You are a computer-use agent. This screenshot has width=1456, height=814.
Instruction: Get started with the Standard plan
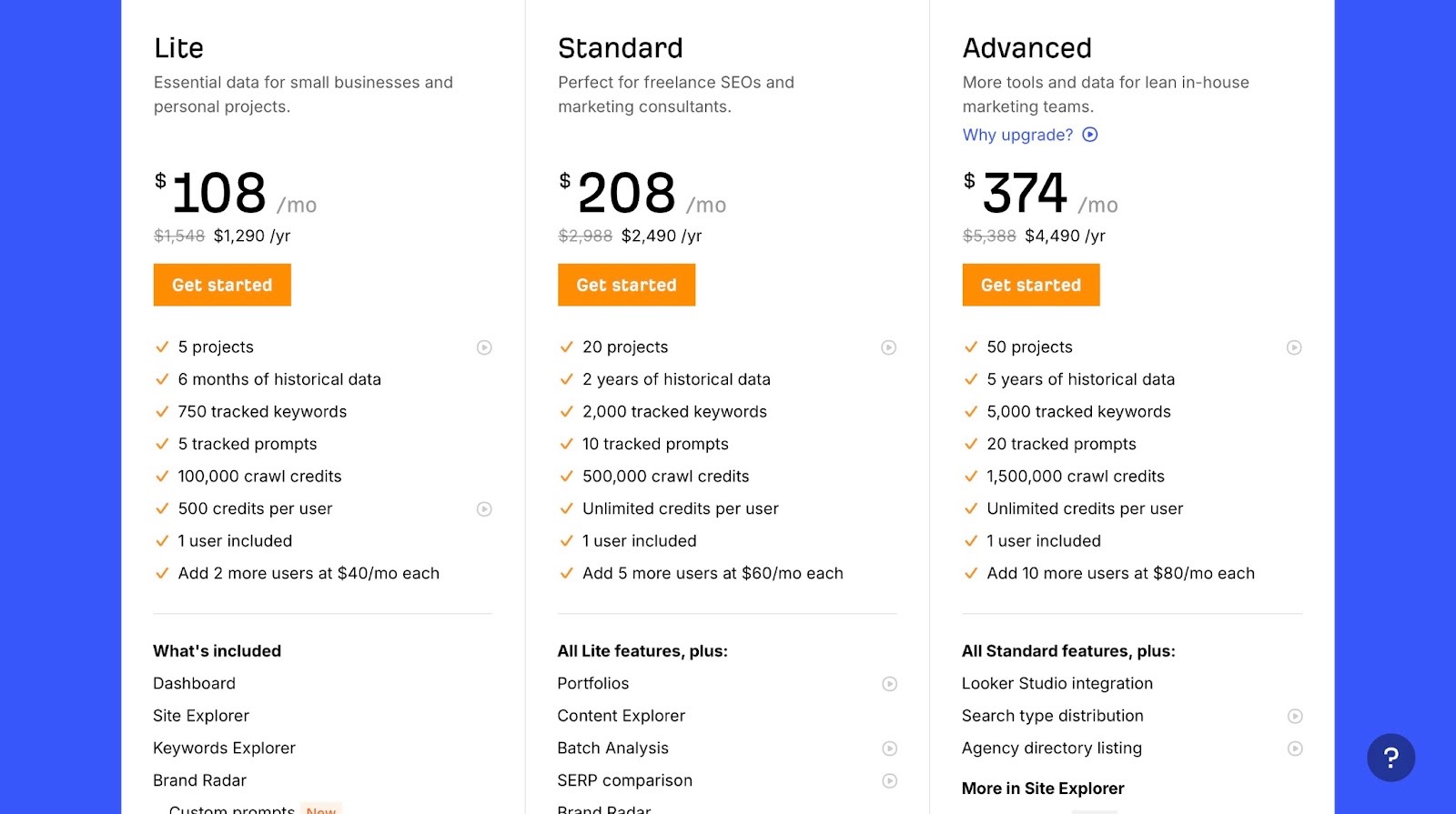tap(626, 285)
